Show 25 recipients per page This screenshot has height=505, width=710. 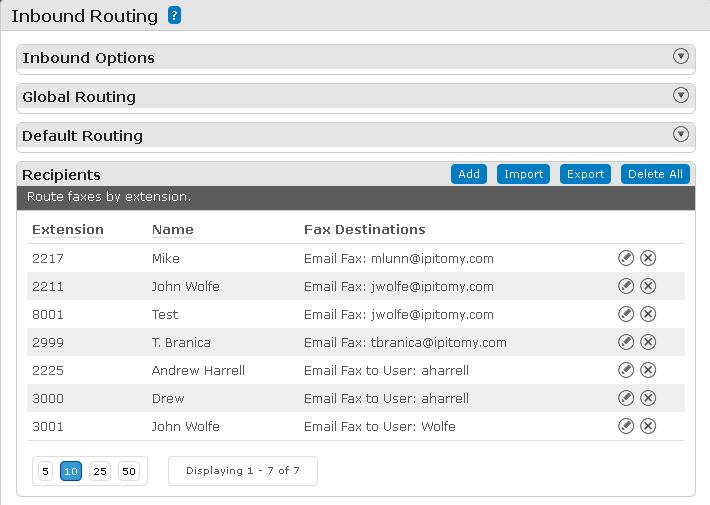tap(100, 471)
